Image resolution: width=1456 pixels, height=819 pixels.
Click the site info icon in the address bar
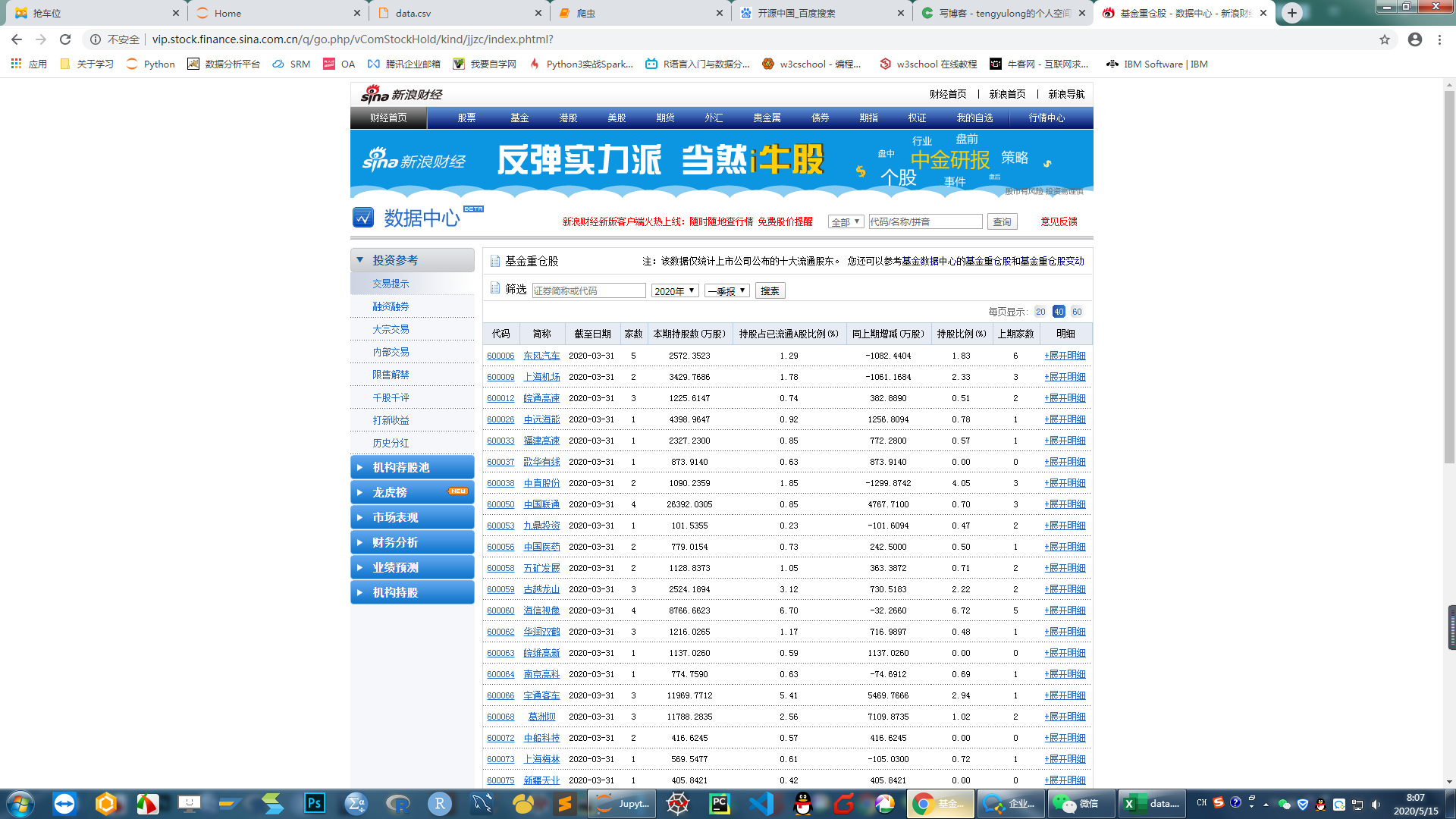[x=96, y=39]
